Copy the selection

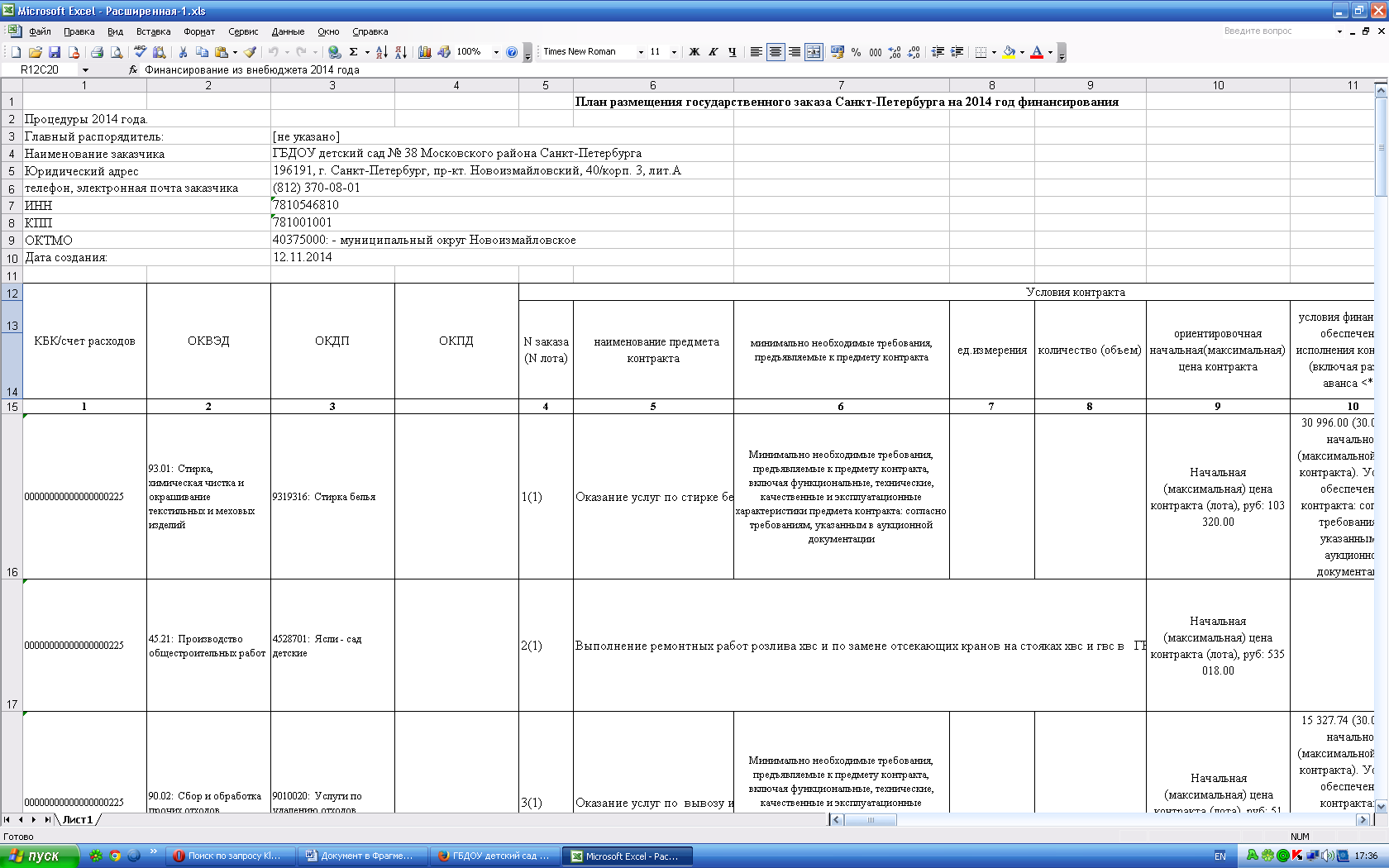click(x=202, y=52)
